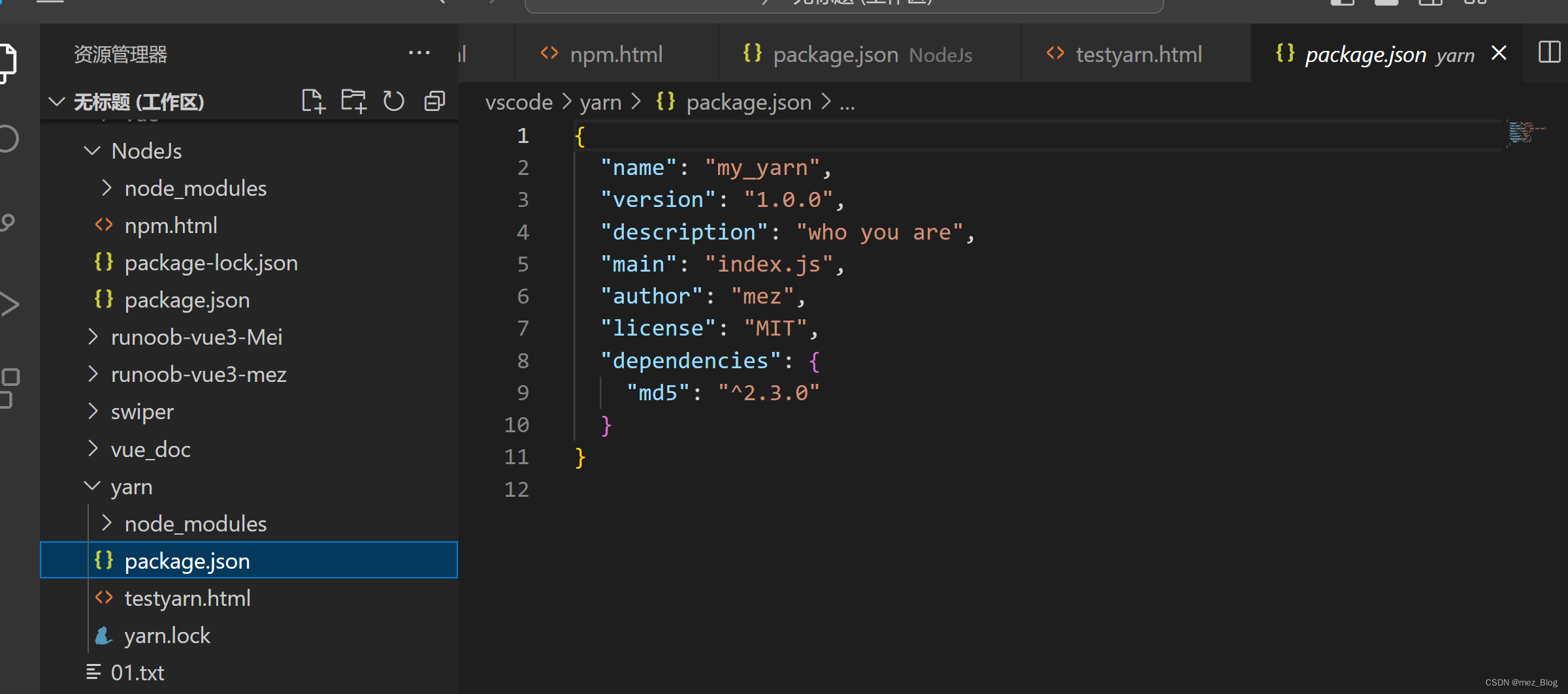Click the JSON icon in the breadcrumb
Image resolution: width=1568 pixels, height=694 pixels.
[x=666, y=101]
